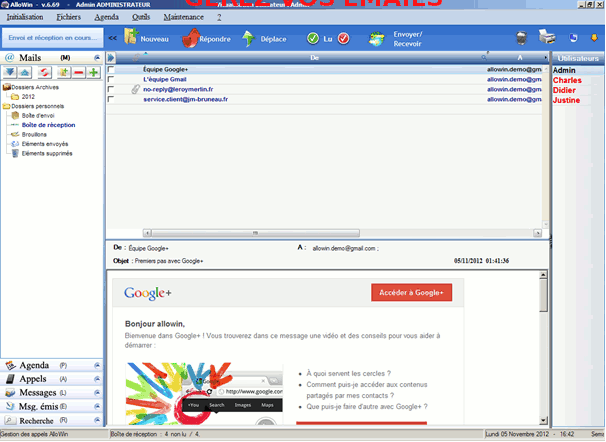Screen dimensions: 606x442
Task: Check the service.client@jm-bruneau.fr mail checkbox
Action: tap(111, 99)
